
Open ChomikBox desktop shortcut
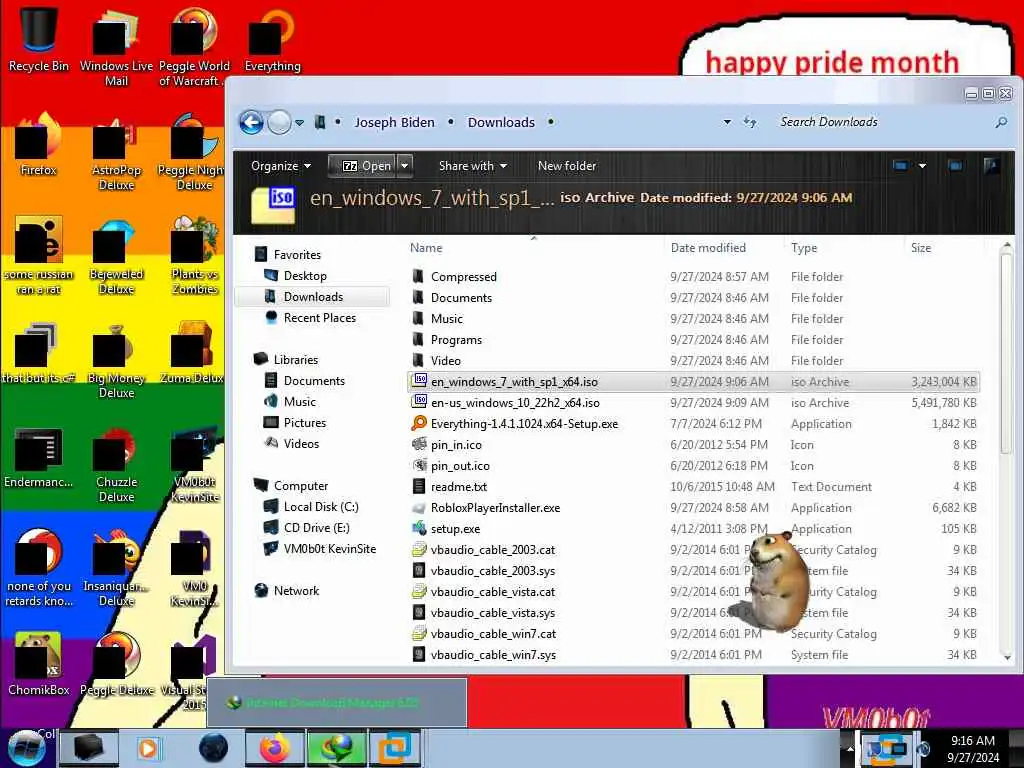(x=39, y=663)
